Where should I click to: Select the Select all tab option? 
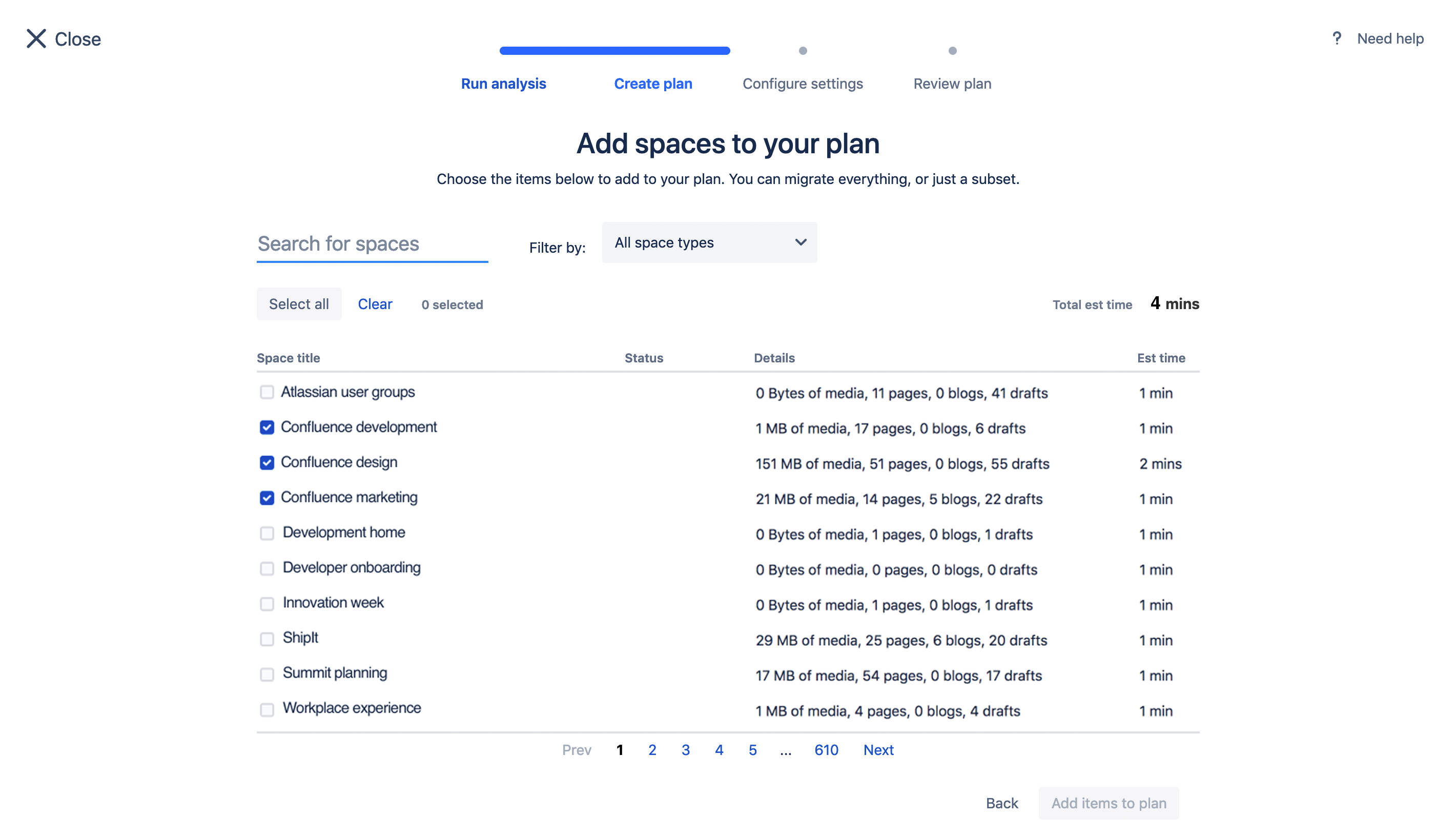point(298,304)
